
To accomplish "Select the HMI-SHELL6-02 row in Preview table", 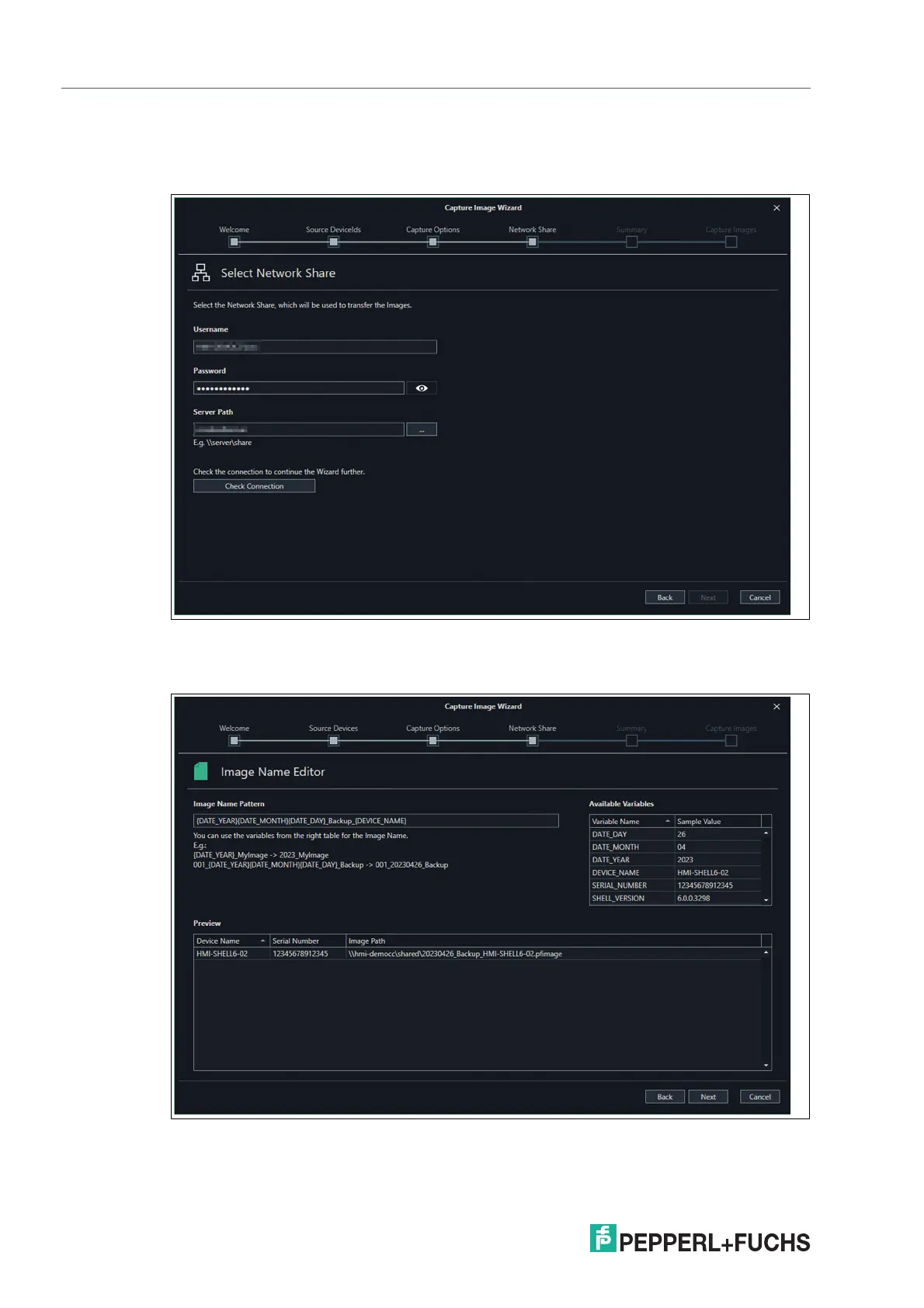I will coord(477,954).
